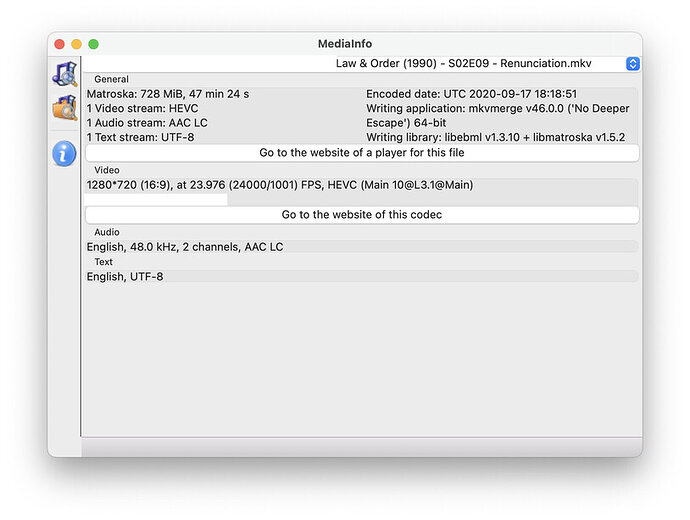Image resolution: width=690 pixels, height=520 pixels.
Task: Select 'English, 48.0 kHz, 2 channels' audio line
Action: click(x=185, y=247)
